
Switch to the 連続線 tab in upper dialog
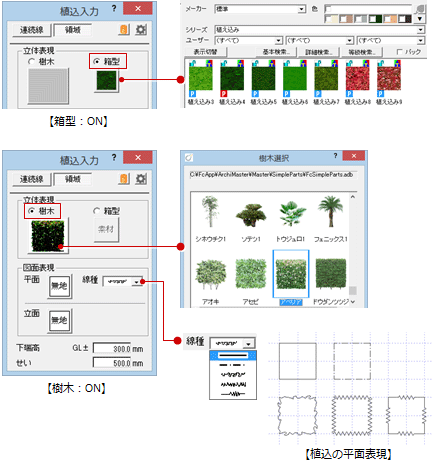(x=32, y=30)
